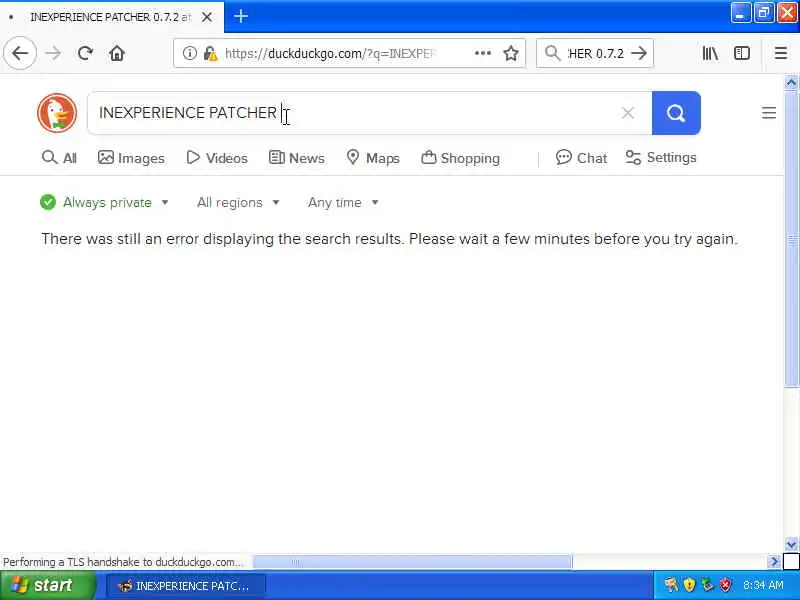Click the TLS handshake status text
800x600 pixels.
tap(122, 562)
